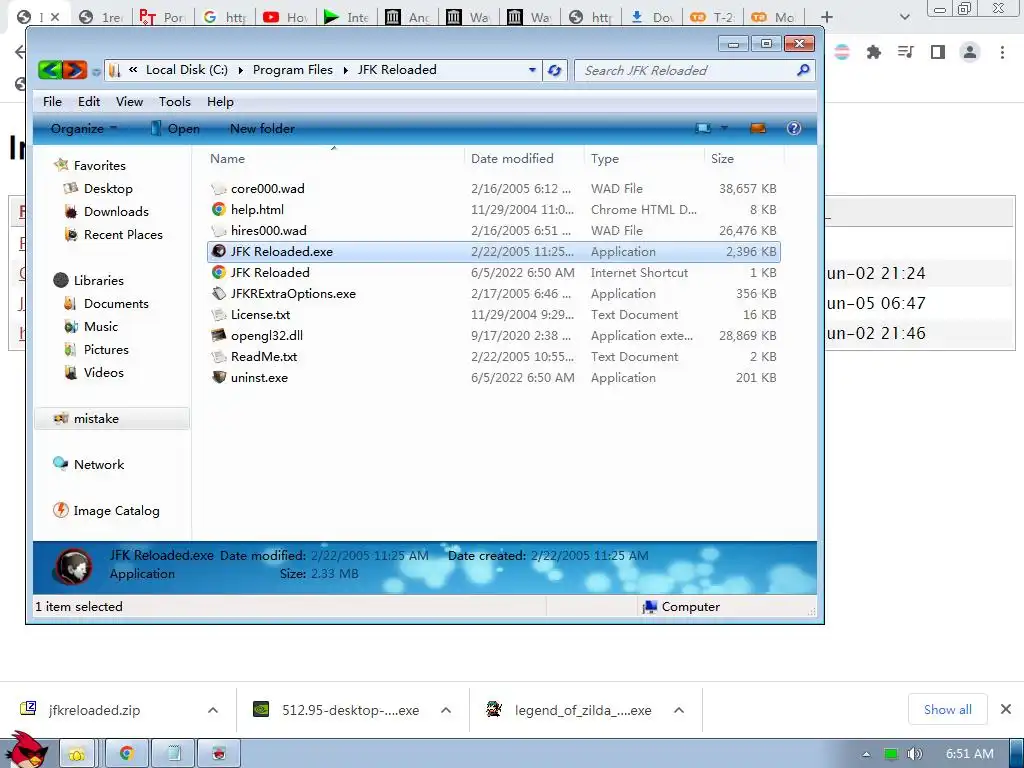Open Recent Places in navigation pane

[x=123, y=234]
